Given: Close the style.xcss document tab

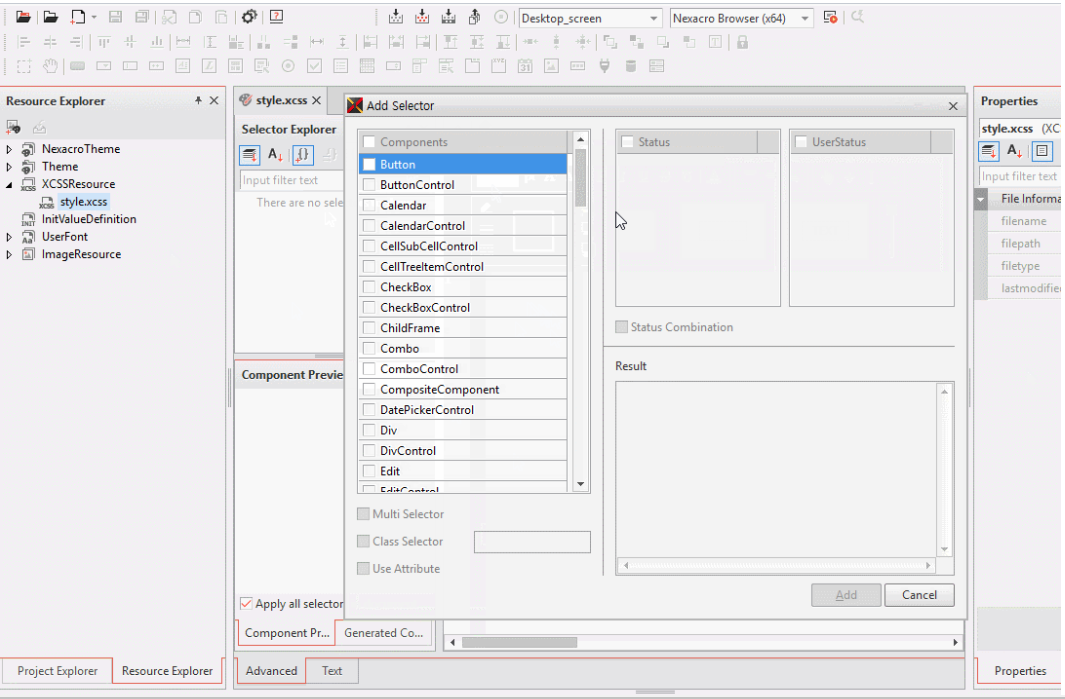Looking at the screenshot, I should pyautogui.click(x=317, y=101).
